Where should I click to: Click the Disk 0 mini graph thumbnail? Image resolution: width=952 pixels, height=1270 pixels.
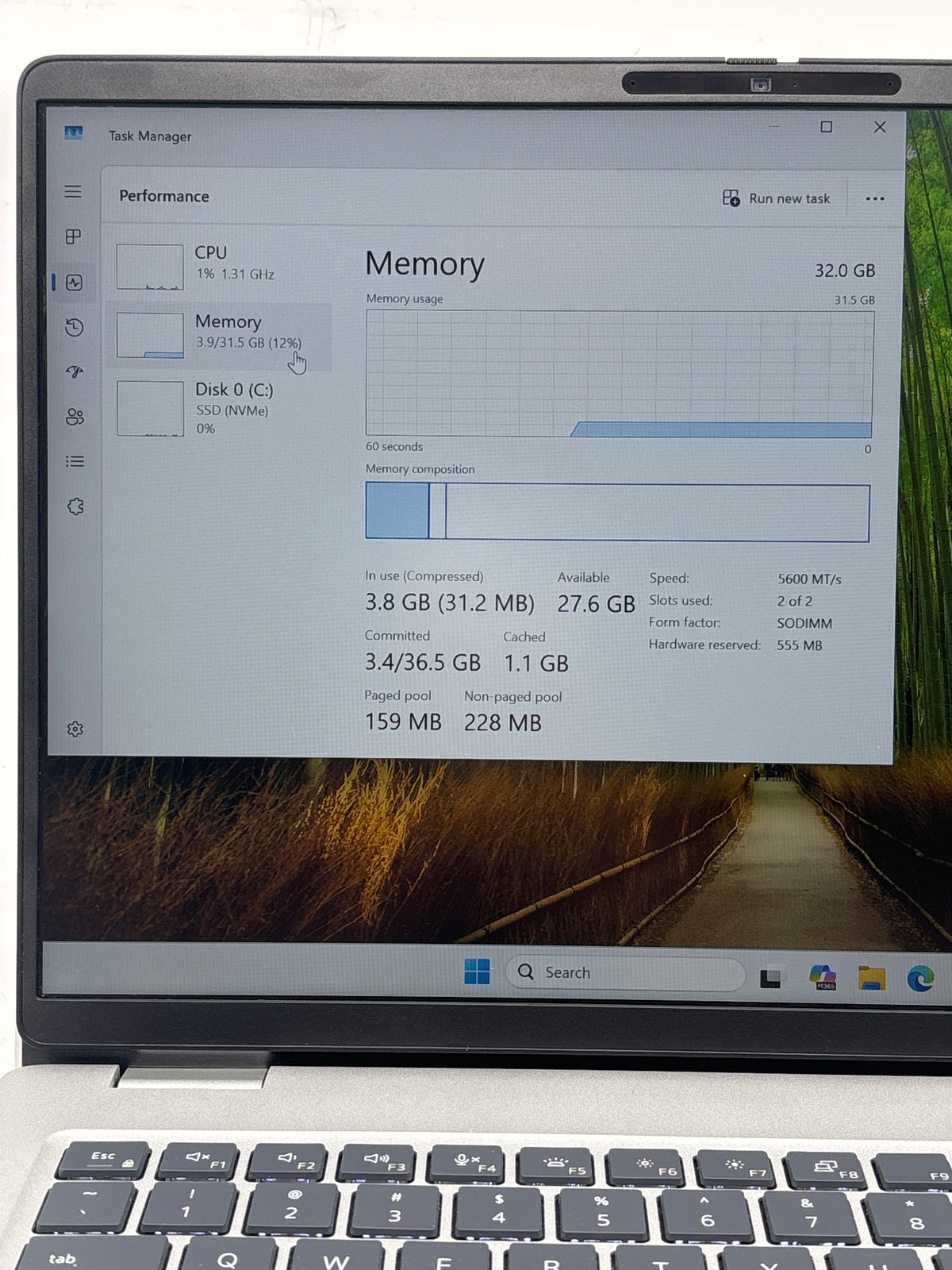(151, 408)
